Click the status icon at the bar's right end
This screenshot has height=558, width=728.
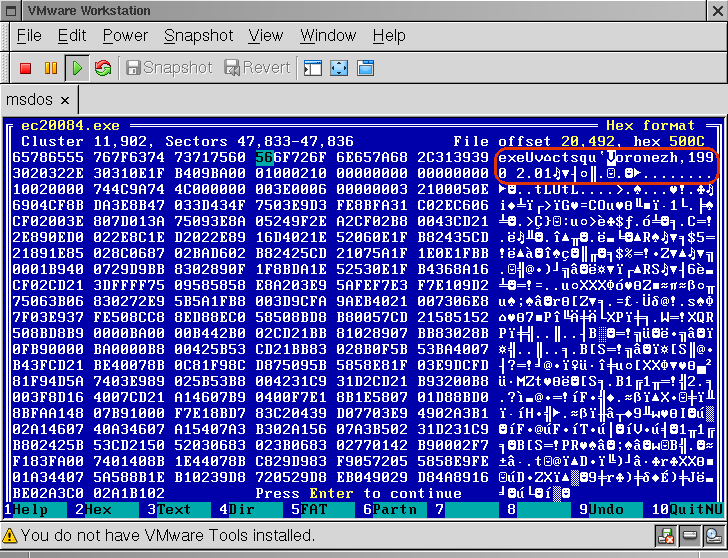(x=713, y=536)
